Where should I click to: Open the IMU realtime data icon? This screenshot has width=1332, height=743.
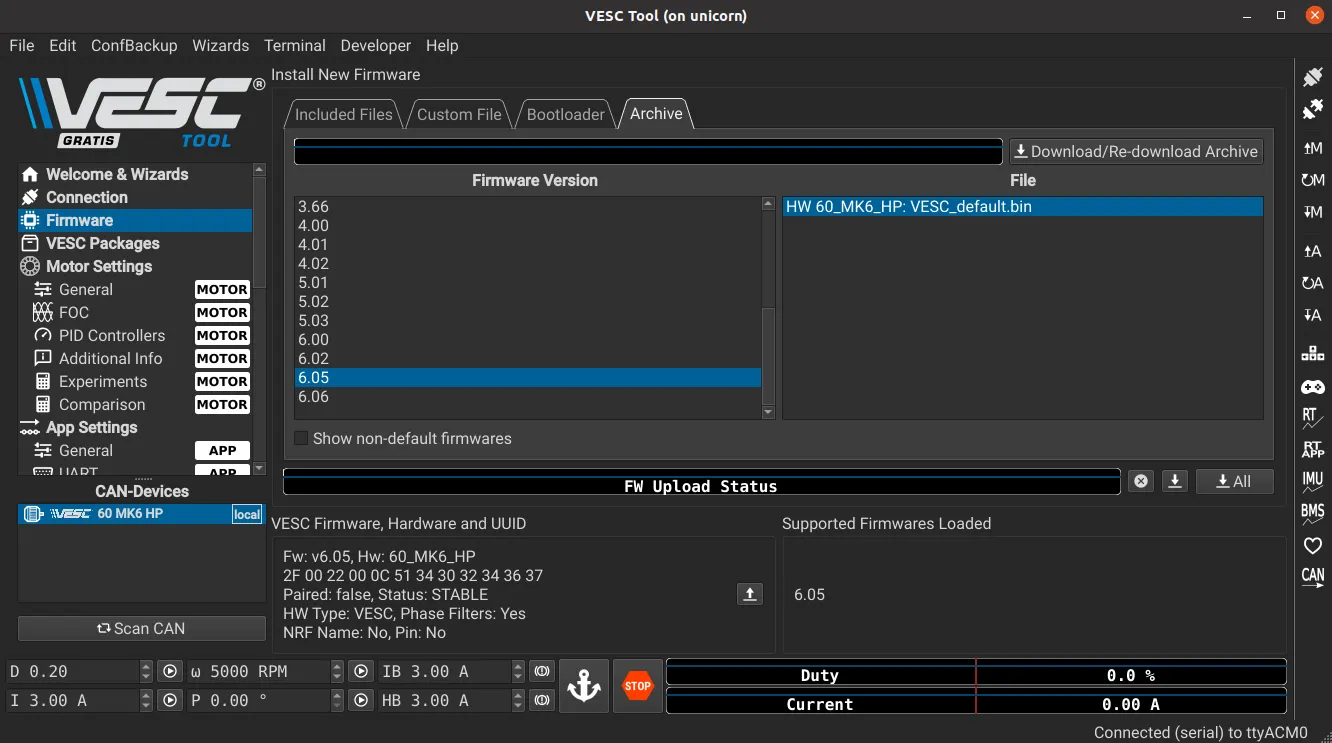(1312, 481)
